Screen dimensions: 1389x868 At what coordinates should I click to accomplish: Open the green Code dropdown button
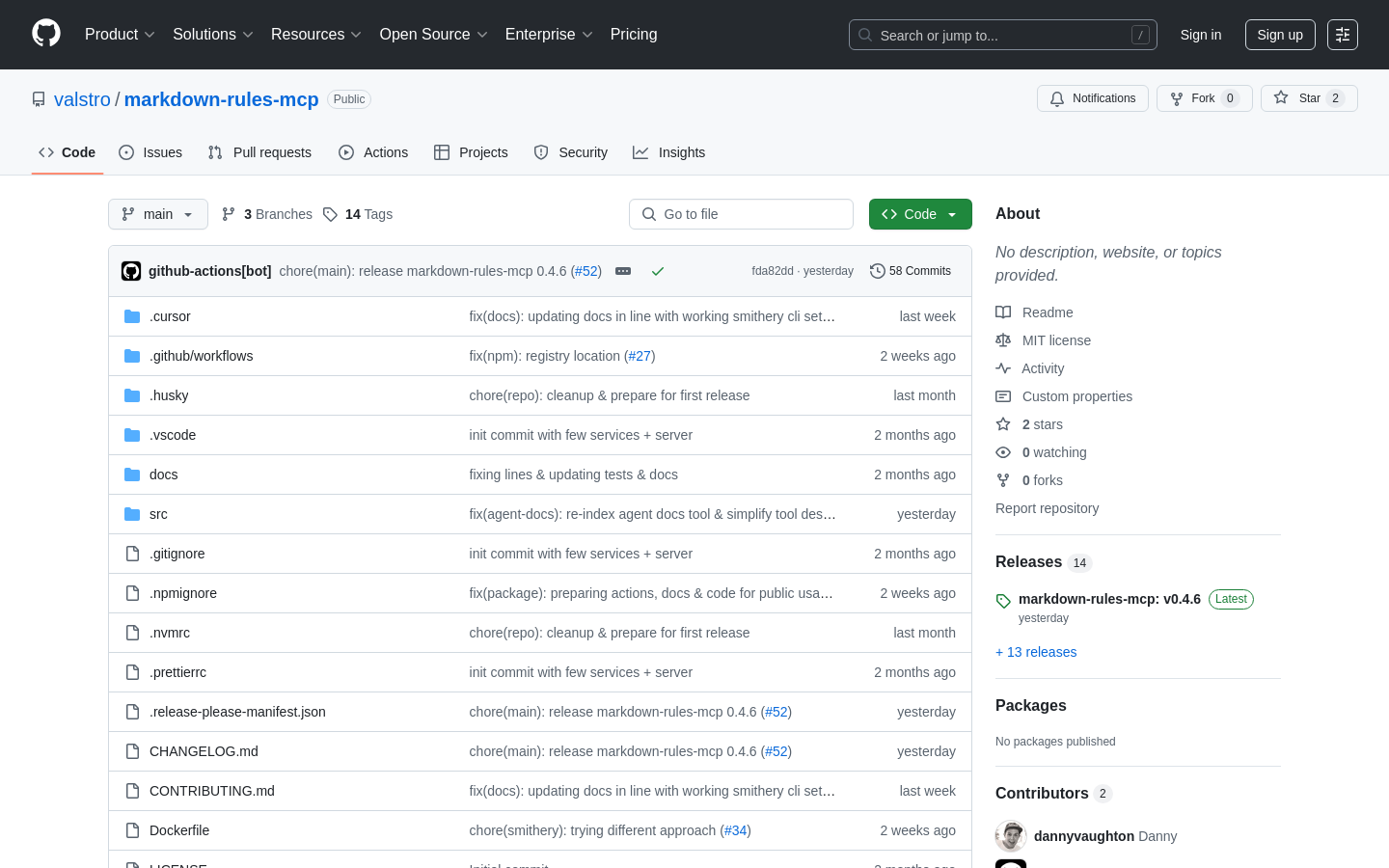tap(920, 214)
